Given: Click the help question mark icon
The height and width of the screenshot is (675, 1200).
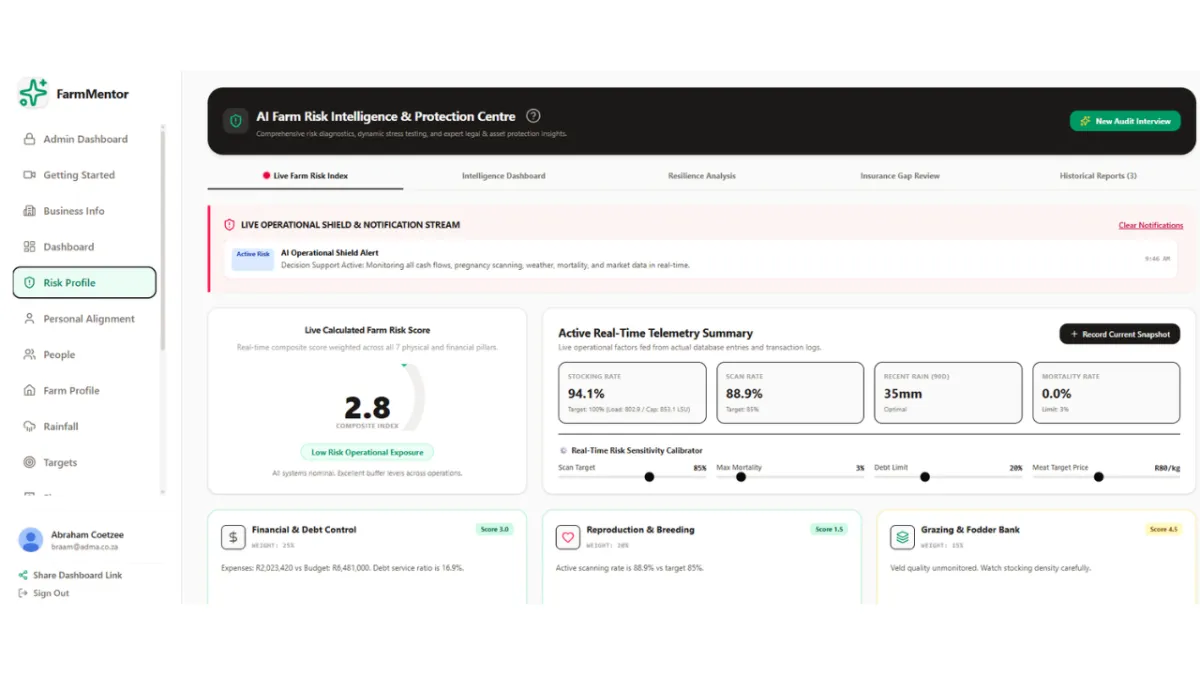Looking at the screenshot, I should (x=534, y=116).
